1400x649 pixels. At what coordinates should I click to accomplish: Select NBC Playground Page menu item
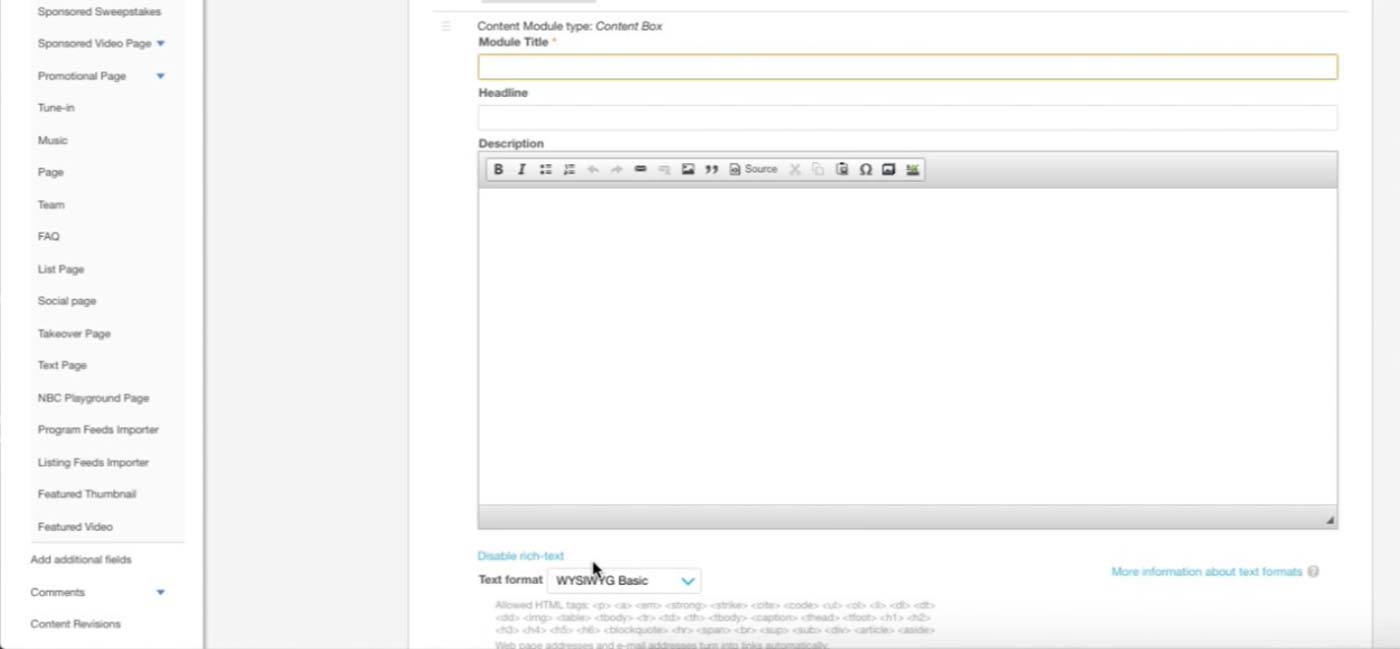coord(93,398)
